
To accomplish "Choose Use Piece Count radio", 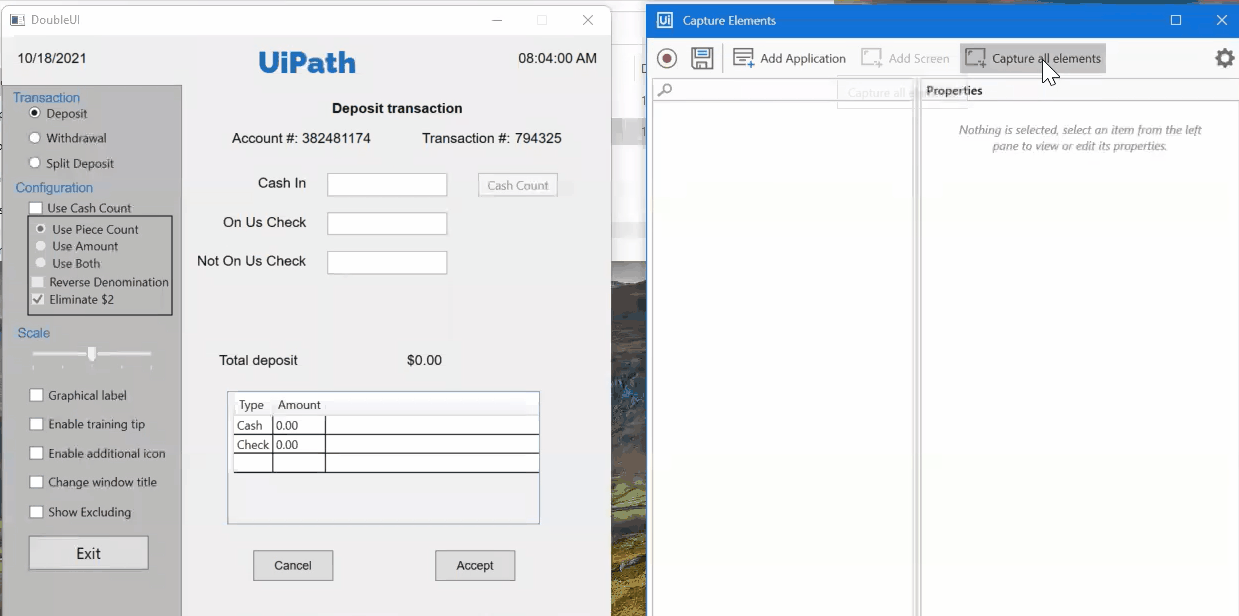I will pyautogui.click(x=40, y=229).
